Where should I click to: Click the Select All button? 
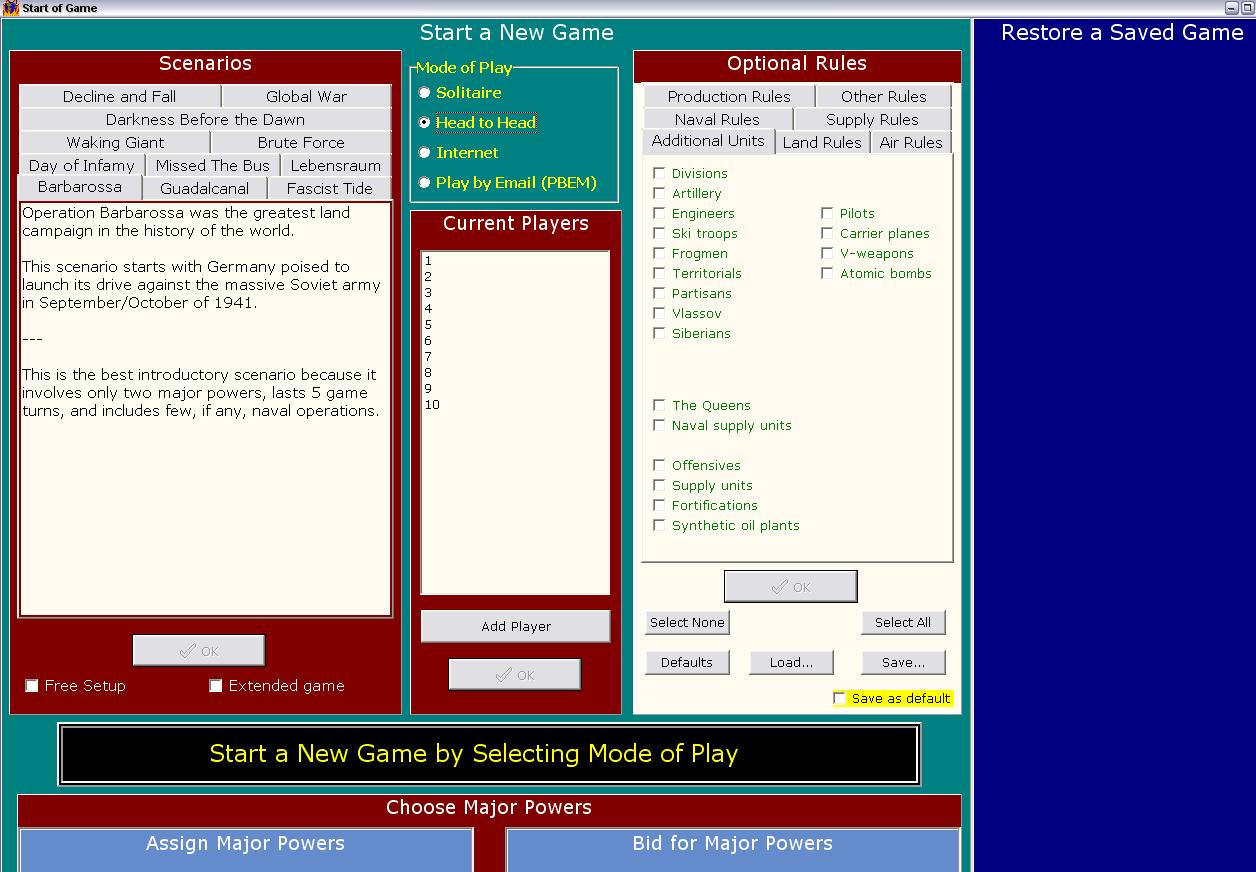tap(903, 622)
